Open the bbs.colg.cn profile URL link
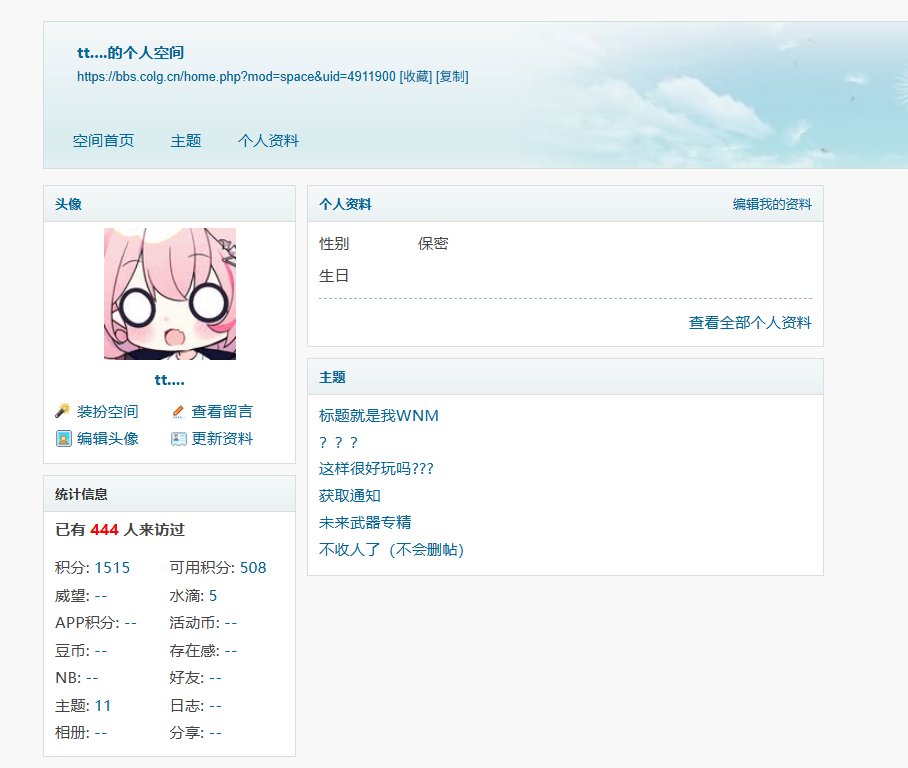 click(x=236, y=76)
